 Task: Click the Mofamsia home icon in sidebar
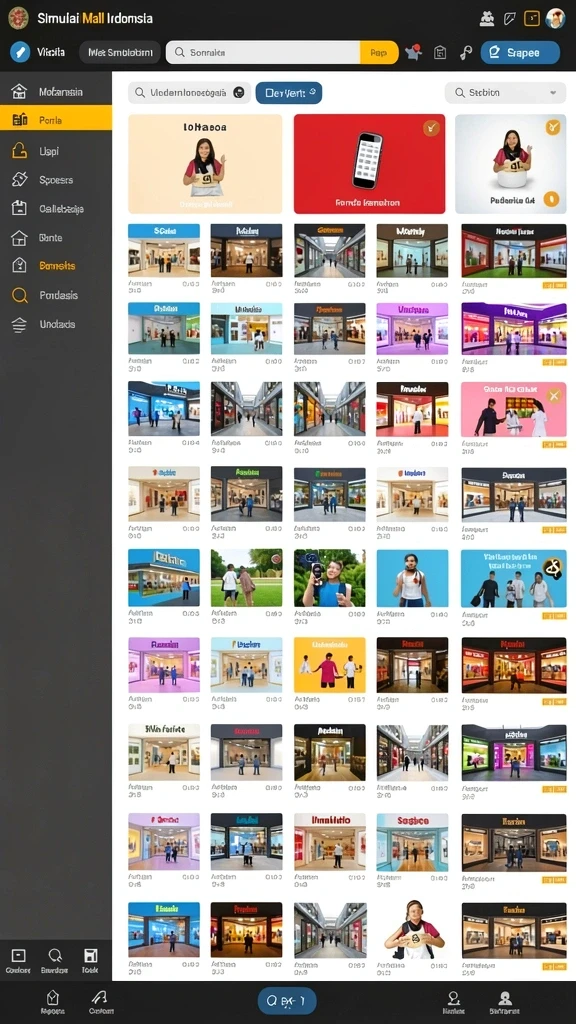coord(20,91)
